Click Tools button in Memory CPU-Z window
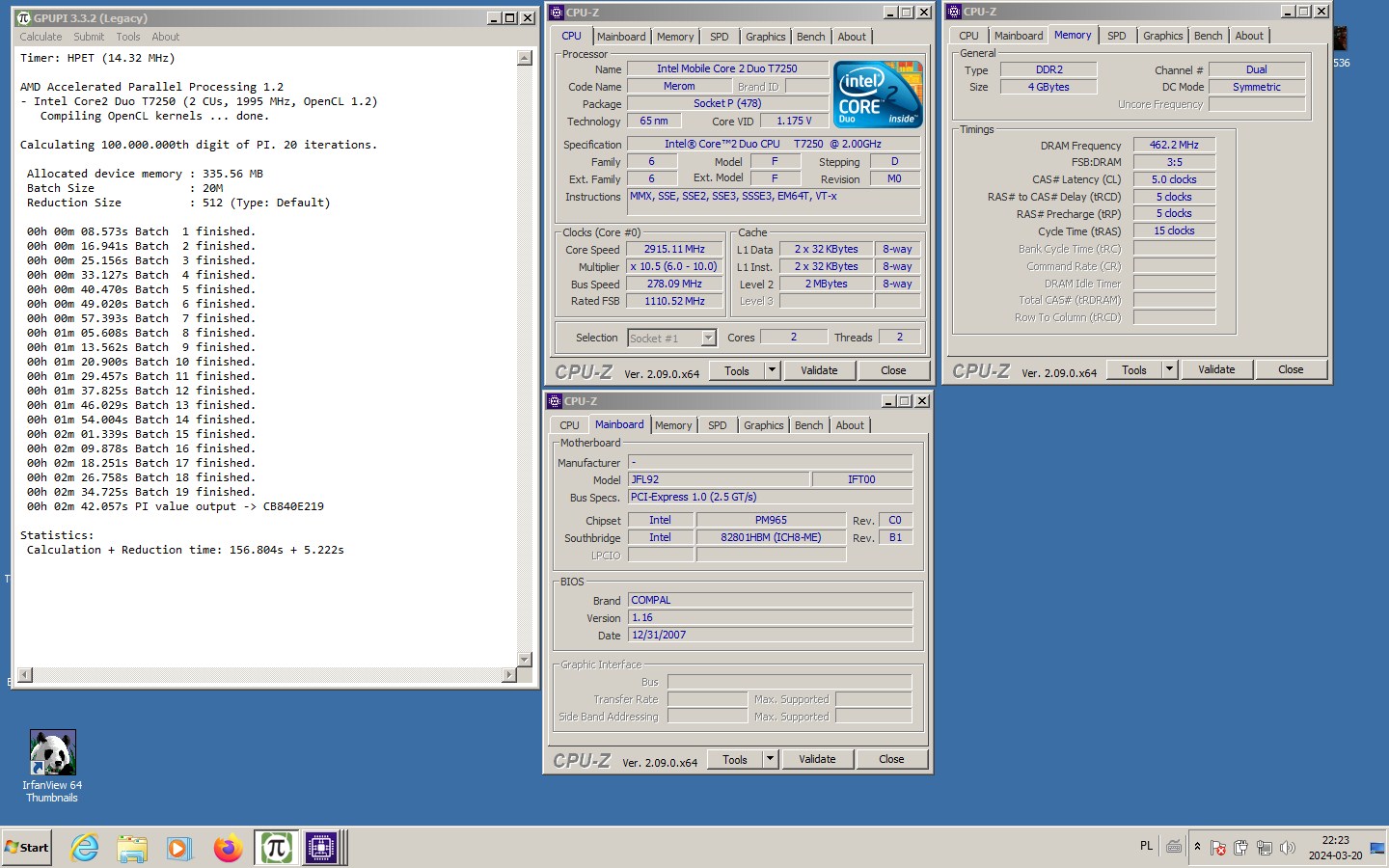This screenshot has height=868, width=1389. point(1134,369)
